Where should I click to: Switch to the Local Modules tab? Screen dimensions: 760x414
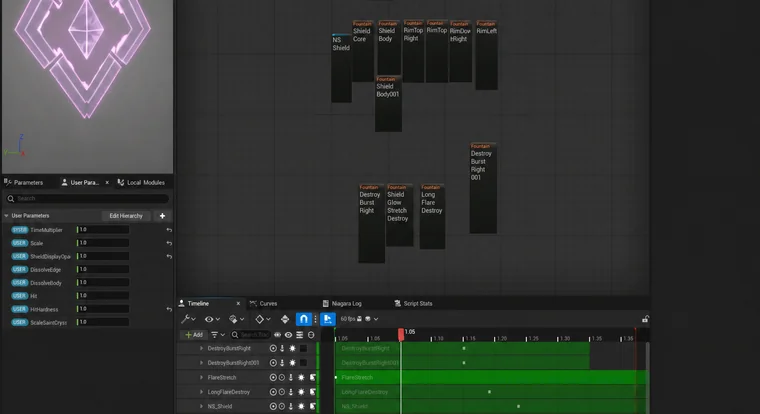pos(145,182)
